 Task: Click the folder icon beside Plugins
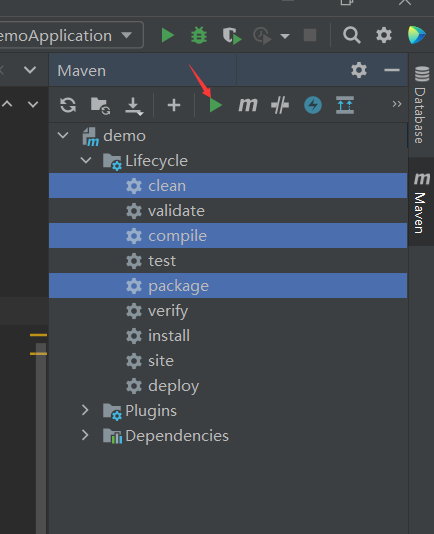coord(112,411)
